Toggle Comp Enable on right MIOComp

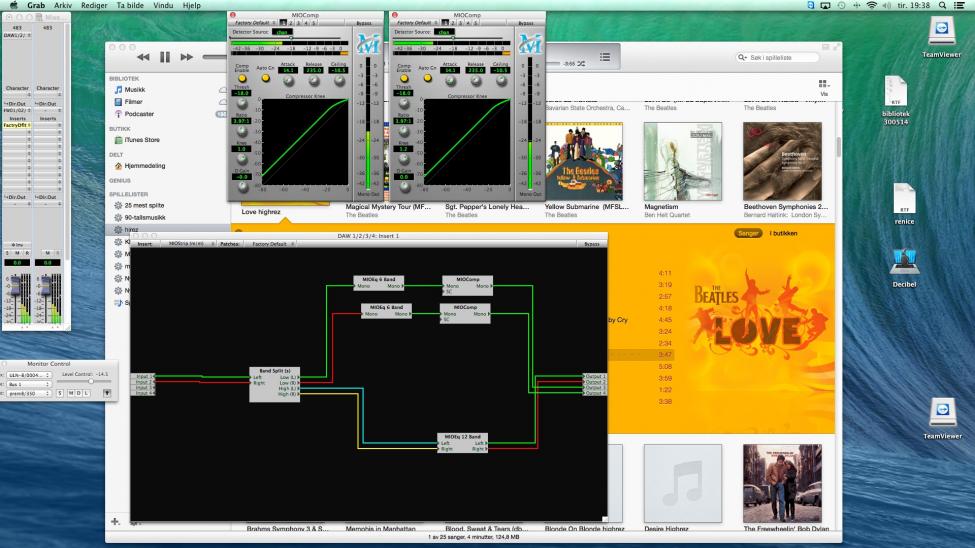tap(404, 78)
